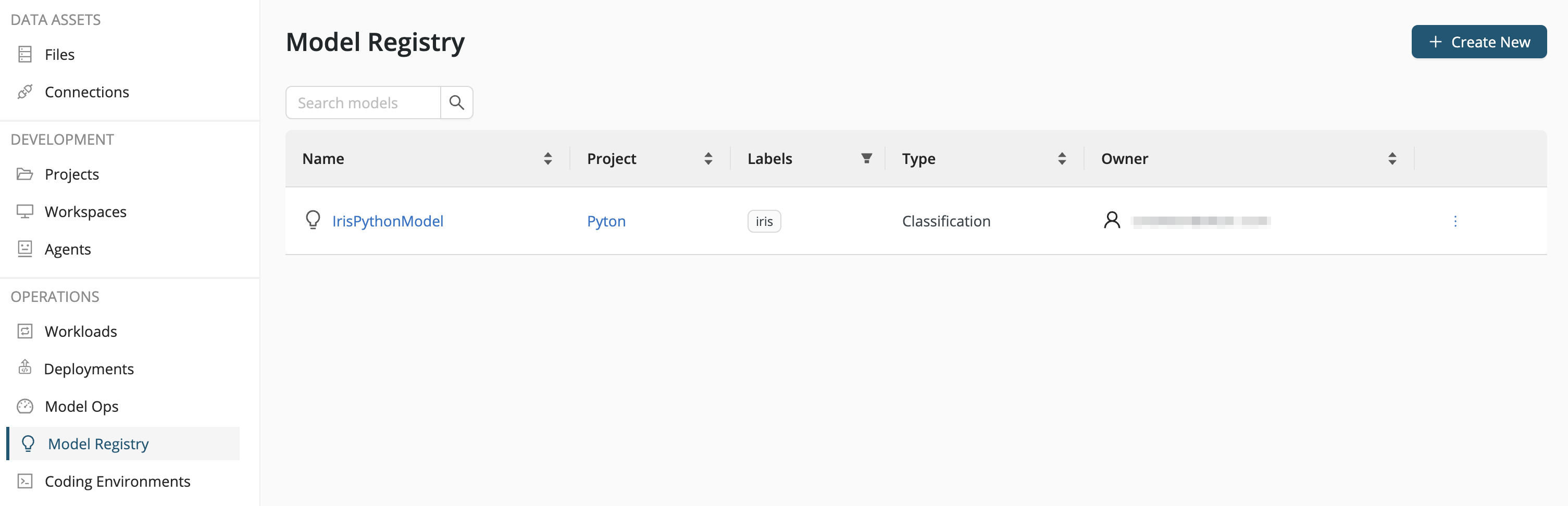Sort models by Project column
Image resolution: width=1568 pixels, height=506 pixels.
(x=708, y=159)
